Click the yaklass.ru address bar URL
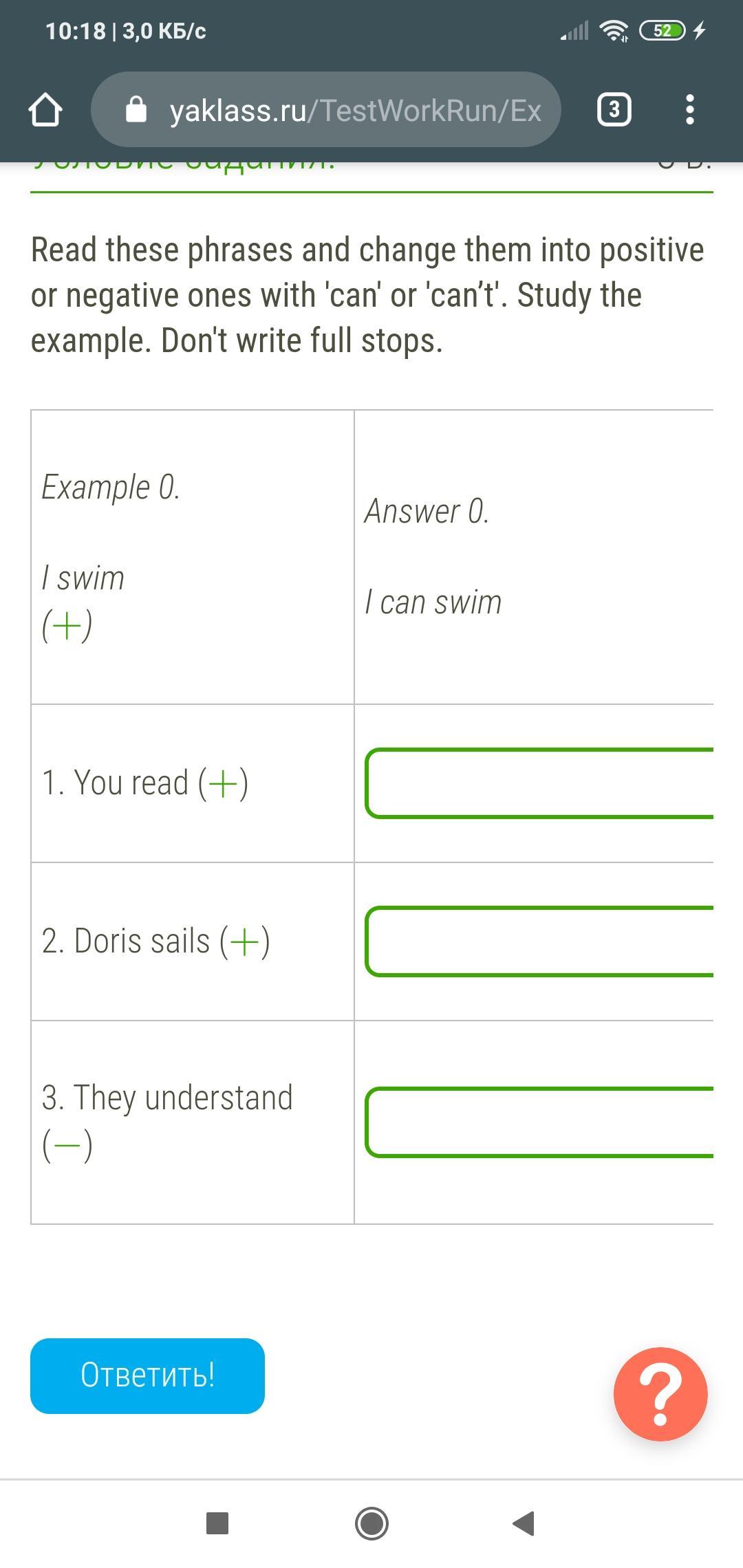The height and width of the screenshot is (1568, 743). [355, 110]
